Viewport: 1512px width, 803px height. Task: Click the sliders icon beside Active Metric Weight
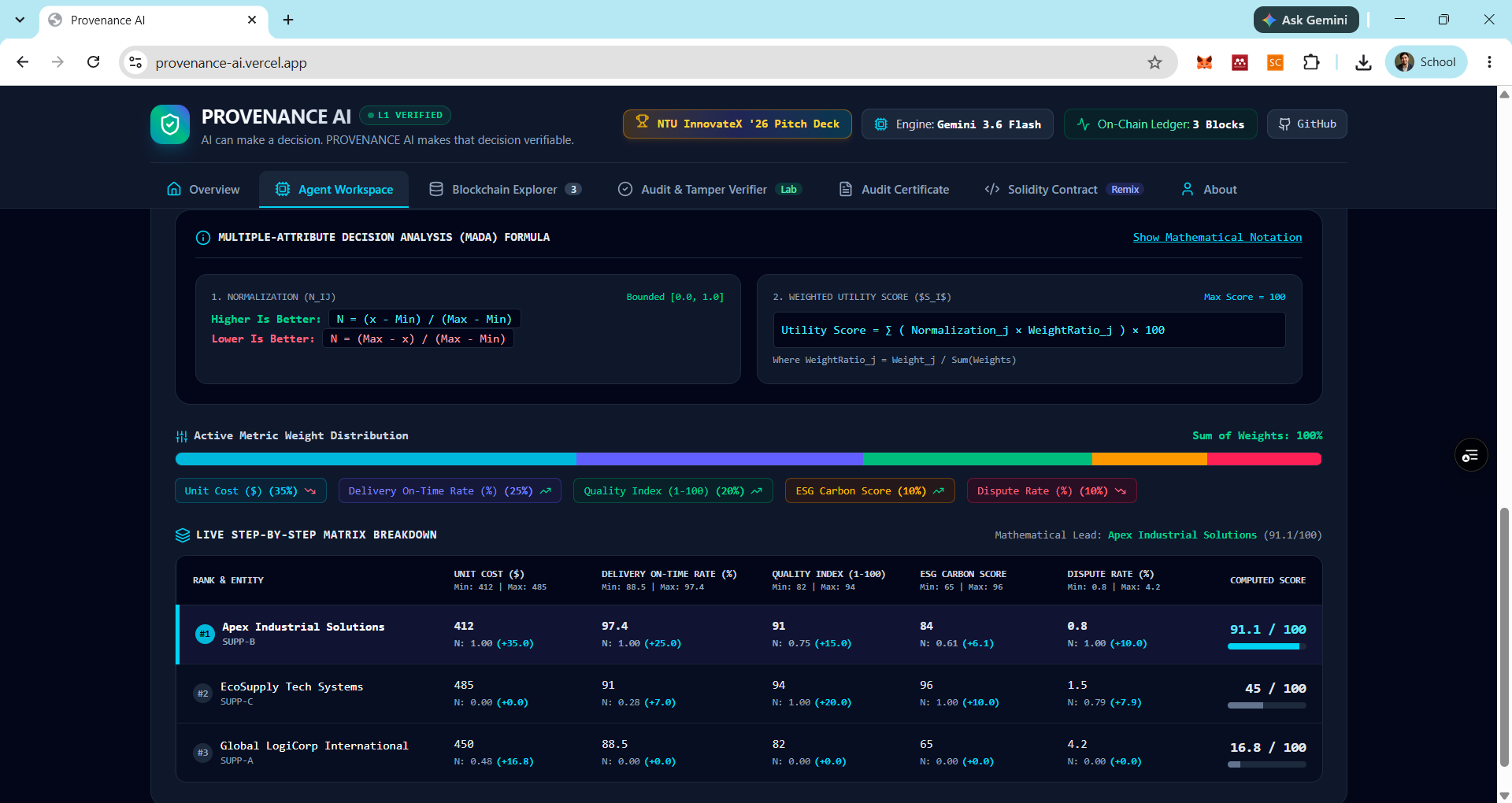(181, 436)
